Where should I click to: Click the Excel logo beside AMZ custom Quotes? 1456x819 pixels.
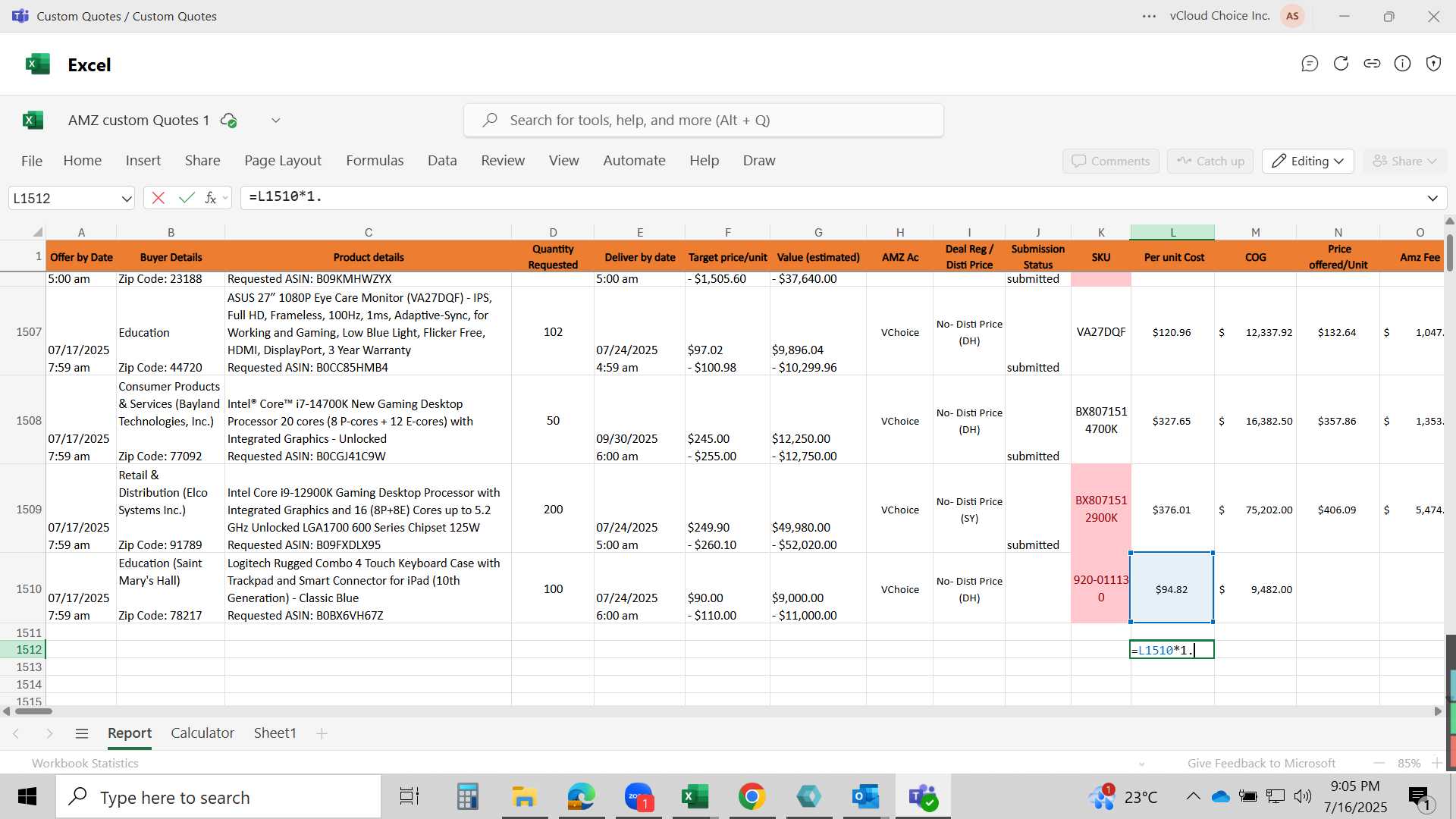[x=33, y=121]
